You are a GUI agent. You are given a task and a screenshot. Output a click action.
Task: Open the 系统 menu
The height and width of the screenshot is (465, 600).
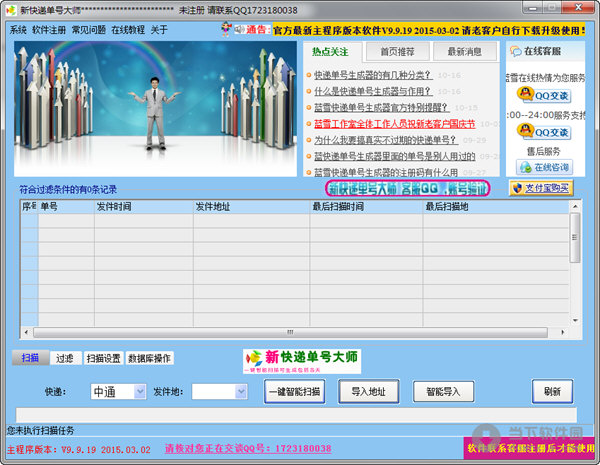tap(18, 30)
